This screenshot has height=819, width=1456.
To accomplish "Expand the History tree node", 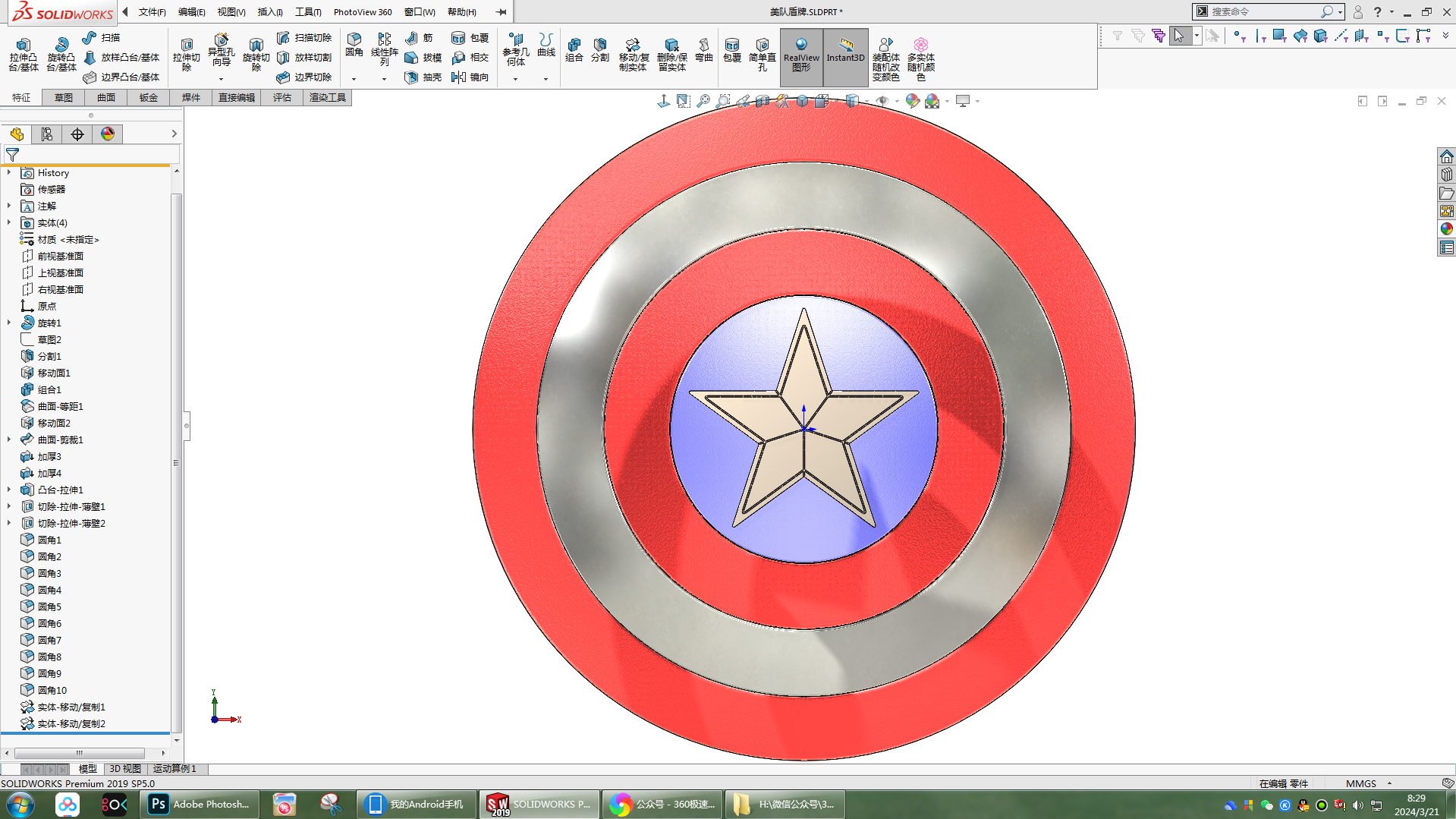I will (x=9, y=172).
